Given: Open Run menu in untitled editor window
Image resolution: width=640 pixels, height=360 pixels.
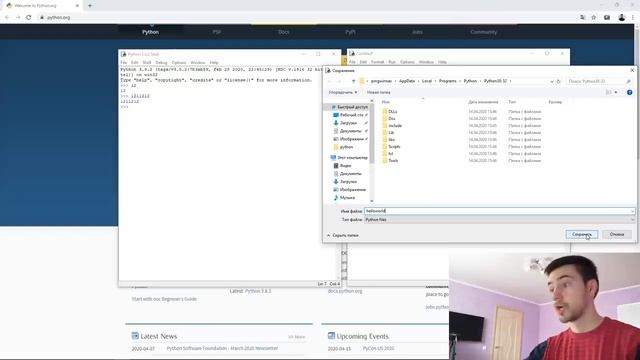Looking at the screenshot, I should pos(392,62).
